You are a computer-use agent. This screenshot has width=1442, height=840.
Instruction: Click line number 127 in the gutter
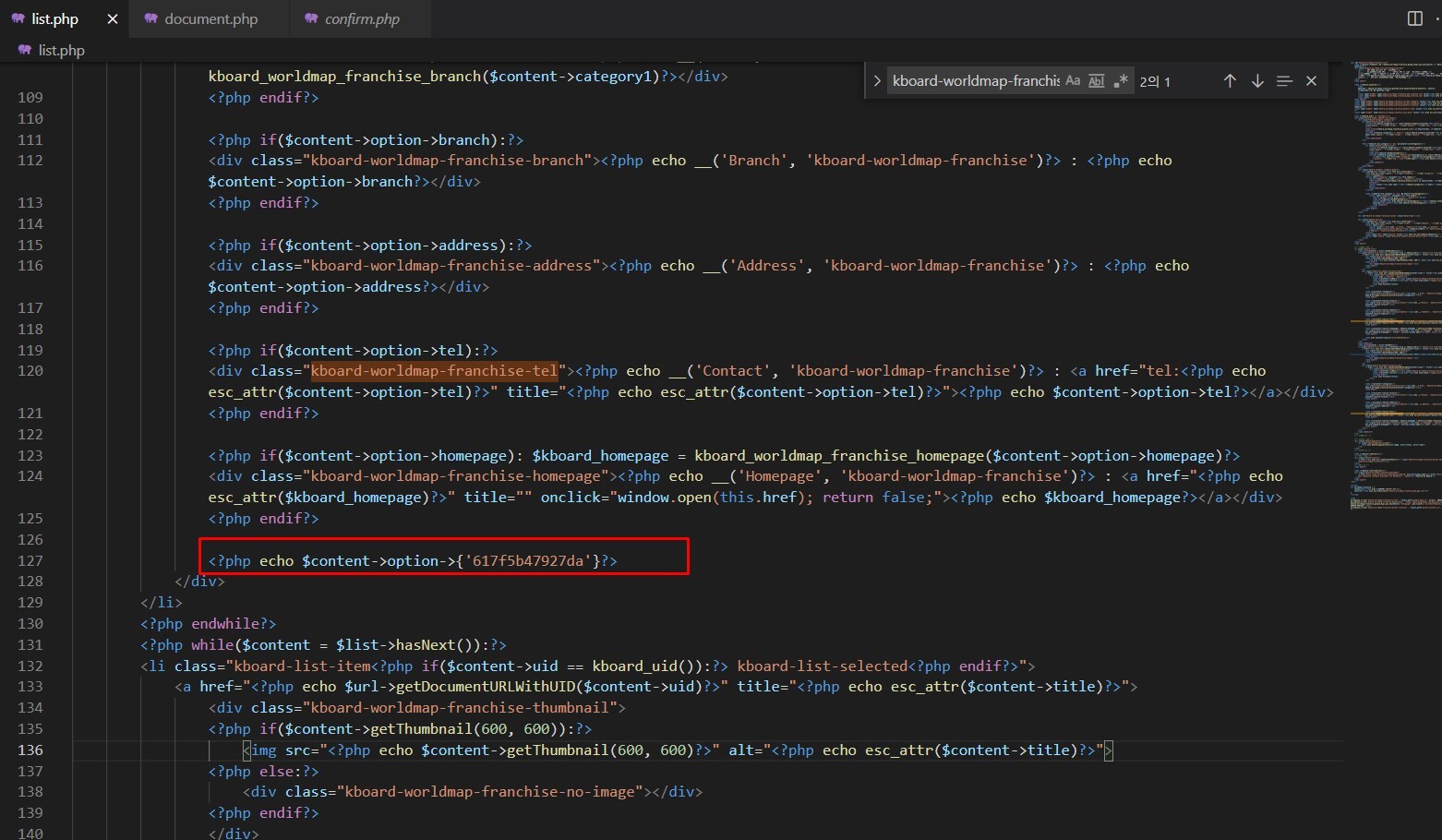coord(30,560)
